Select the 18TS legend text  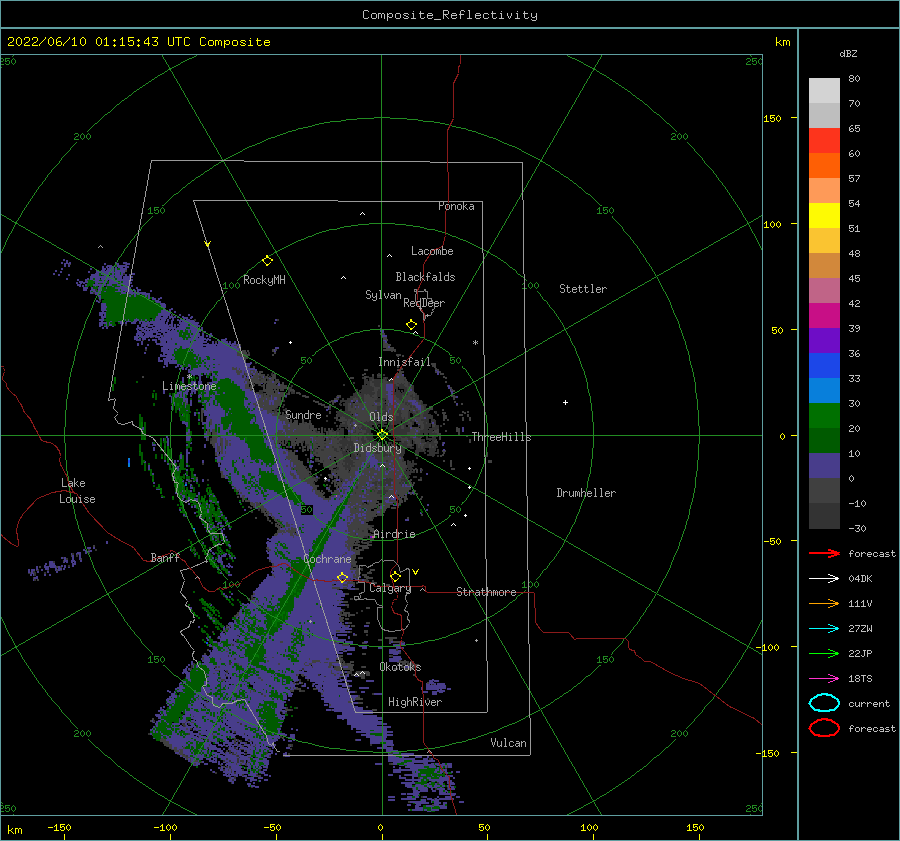860,679
